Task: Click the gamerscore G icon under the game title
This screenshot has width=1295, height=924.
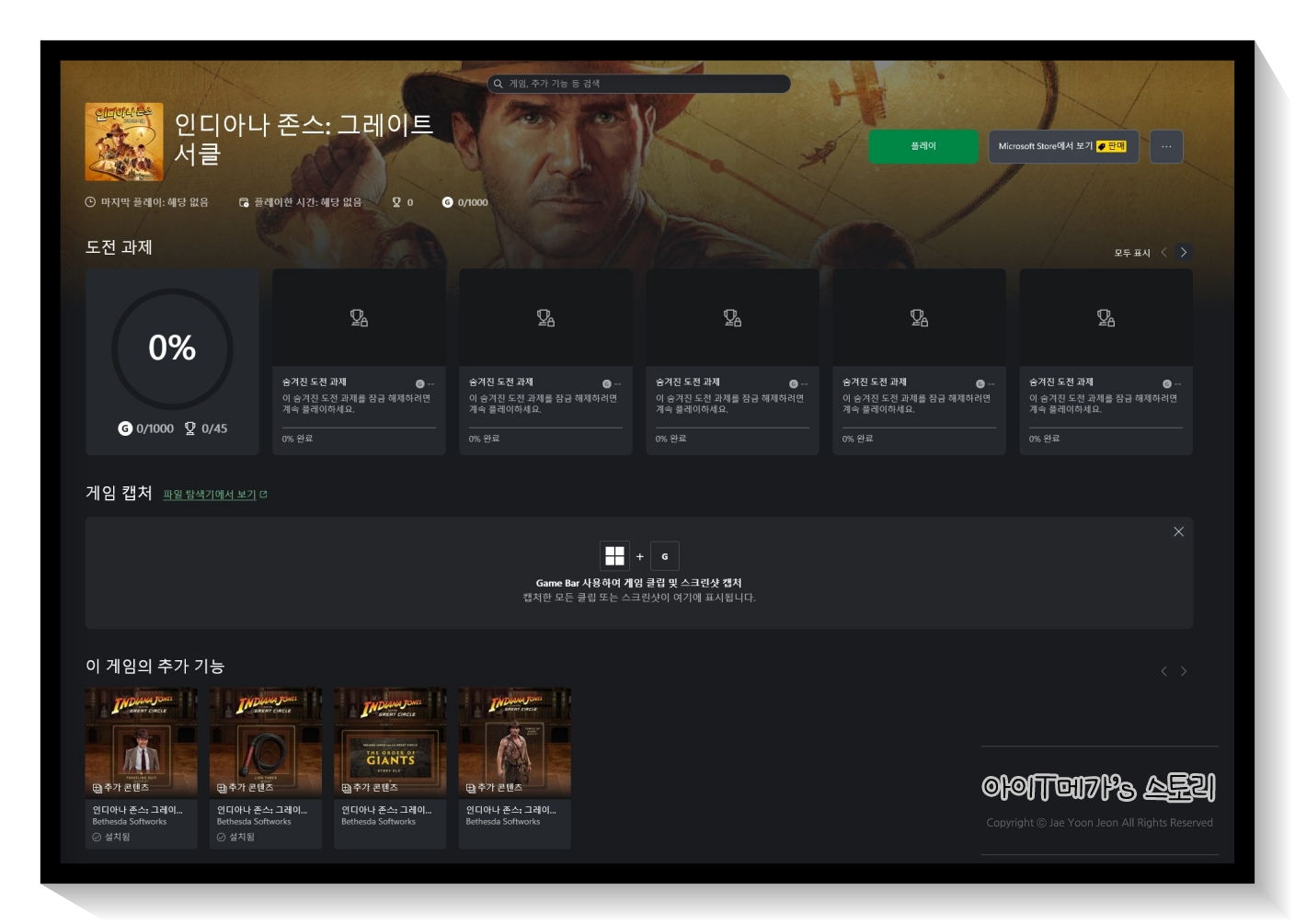Action: 447,202
